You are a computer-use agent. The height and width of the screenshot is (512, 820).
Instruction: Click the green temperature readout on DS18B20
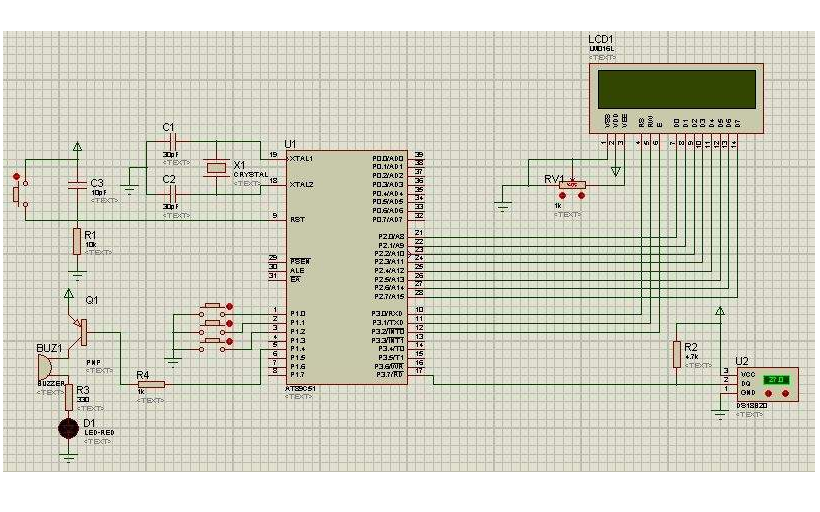click(x=777, y=380)
